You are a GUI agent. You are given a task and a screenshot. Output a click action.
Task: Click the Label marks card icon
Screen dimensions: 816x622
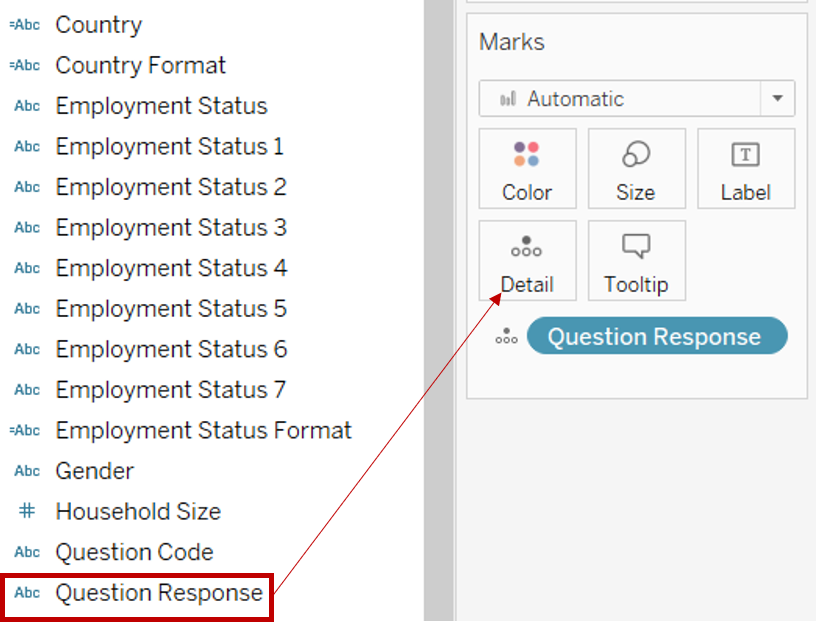point(746,156)
